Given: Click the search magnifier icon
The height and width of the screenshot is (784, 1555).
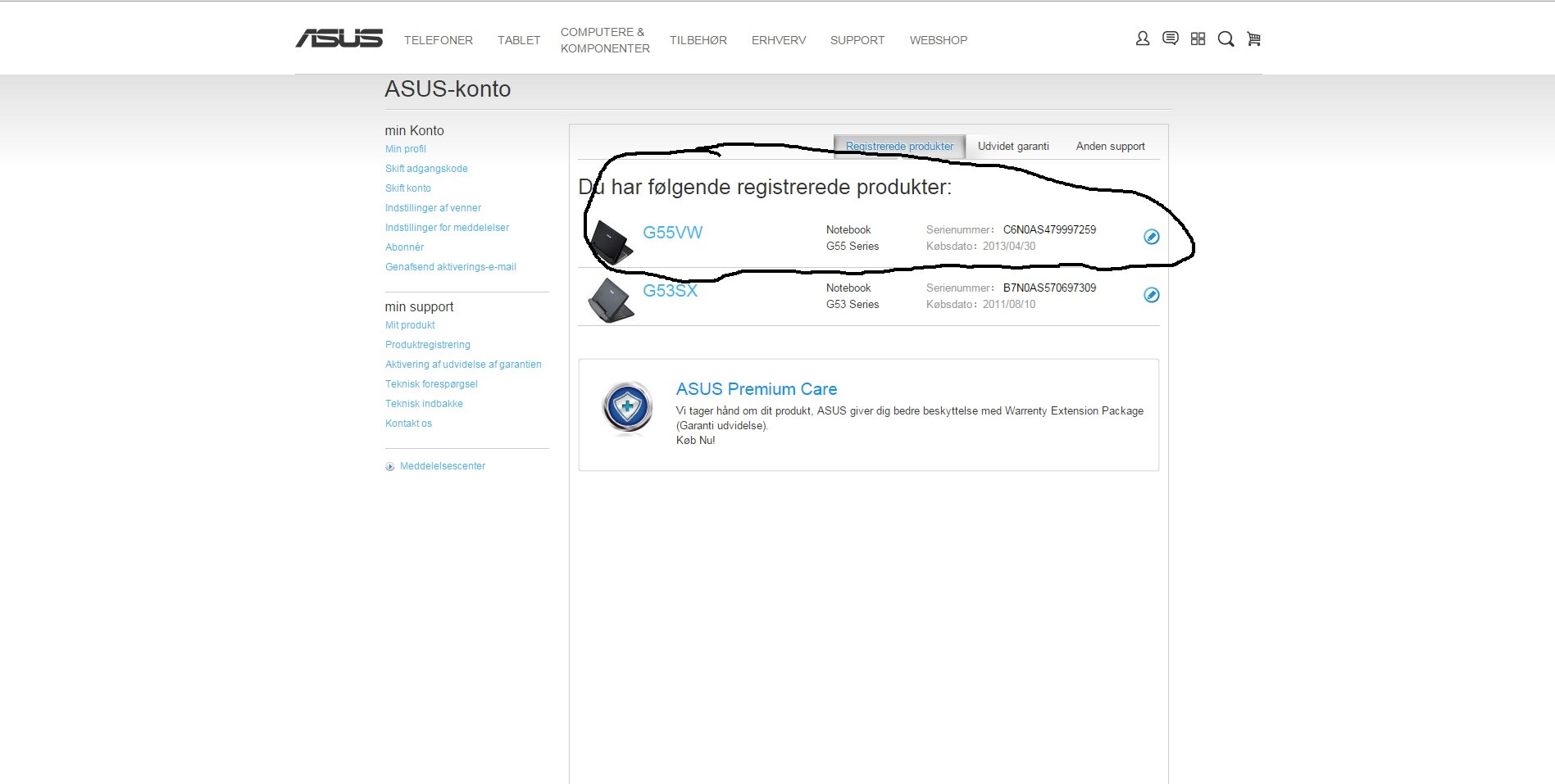Looking at the screenshot, I should point(1225,39).
